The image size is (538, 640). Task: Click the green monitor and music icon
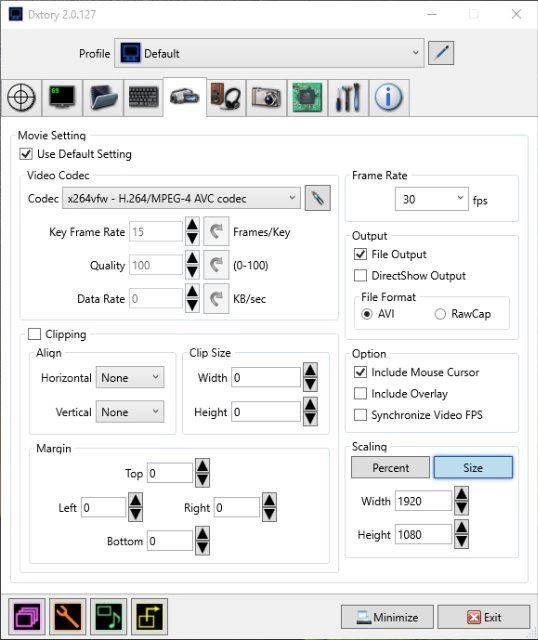pos(108,616)
